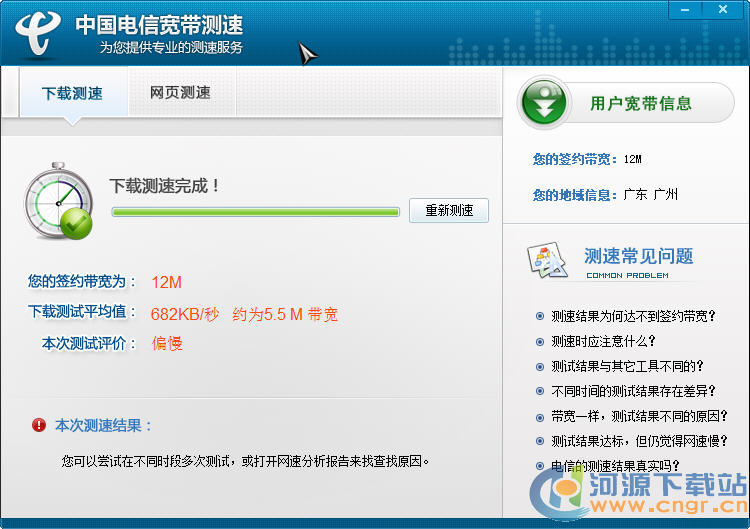Click the common problems document icon
The width and height of the screenshot is (750, 529).
547,260
